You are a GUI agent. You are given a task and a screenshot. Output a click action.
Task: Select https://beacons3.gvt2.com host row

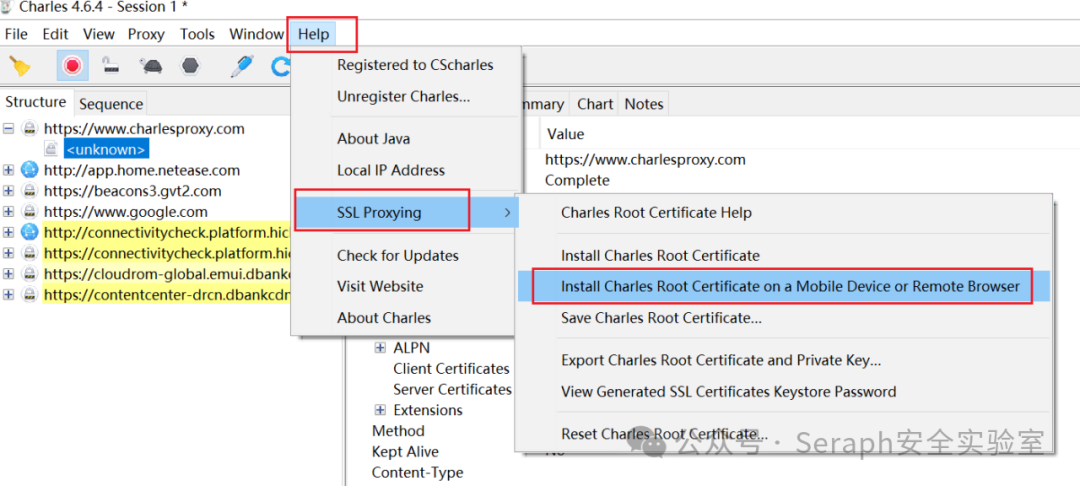pyautogui.click(x=132, y=191)
